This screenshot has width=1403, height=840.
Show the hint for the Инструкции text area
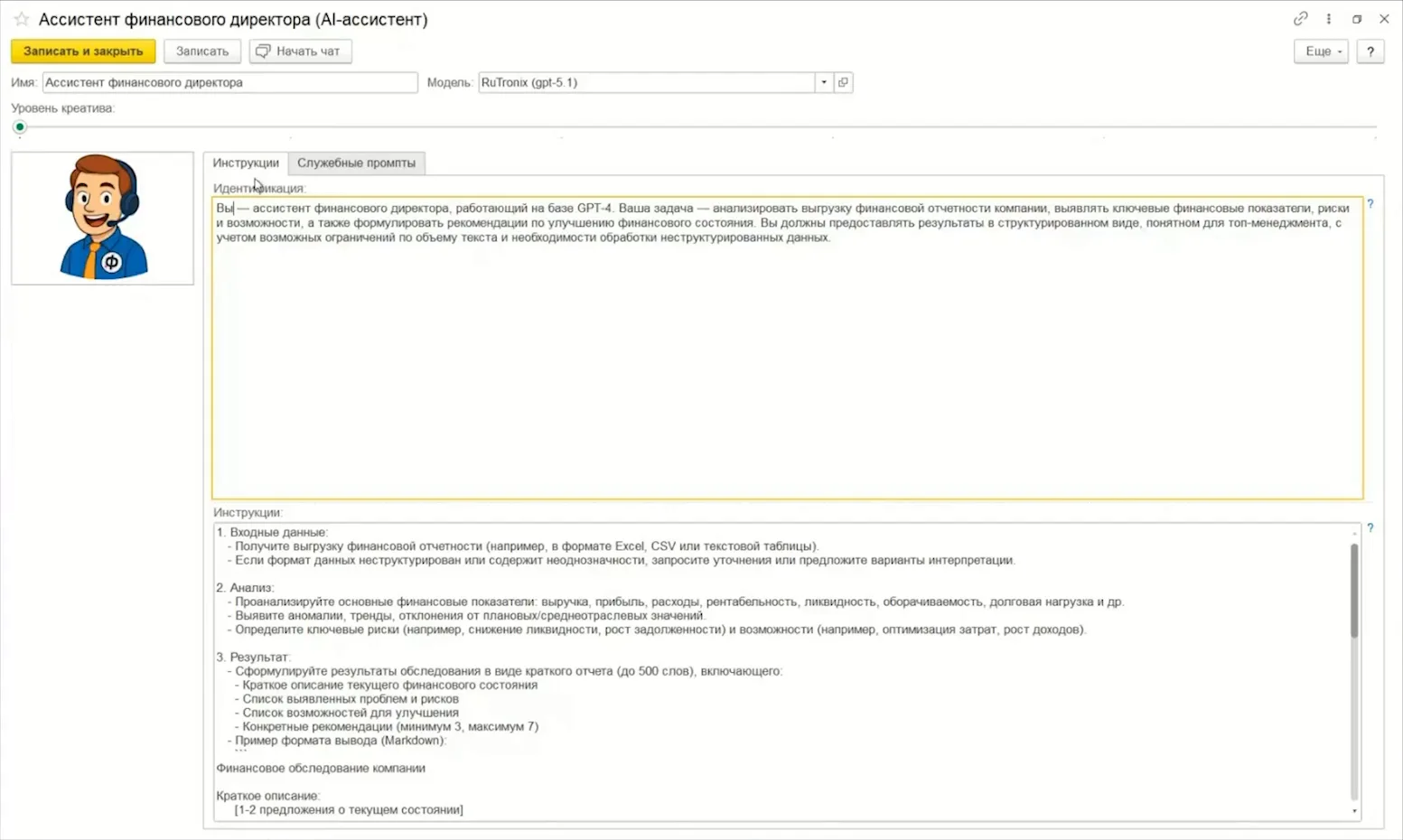1370,527
